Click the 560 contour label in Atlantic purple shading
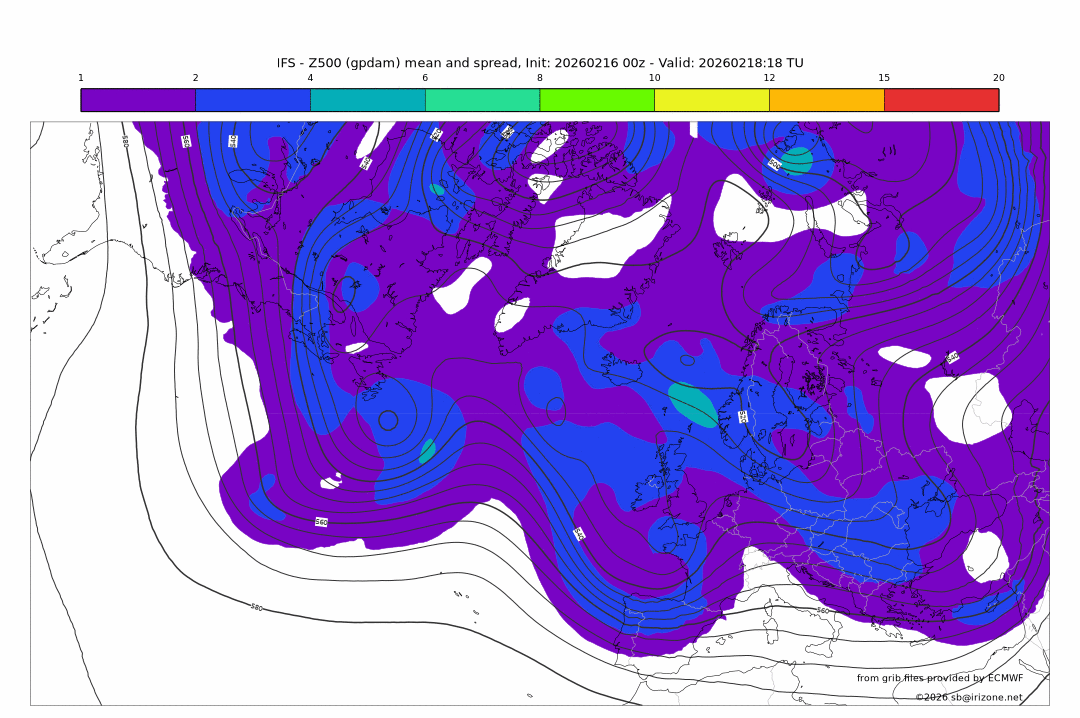Screen dimensions: 1080x718 [321, 522]
